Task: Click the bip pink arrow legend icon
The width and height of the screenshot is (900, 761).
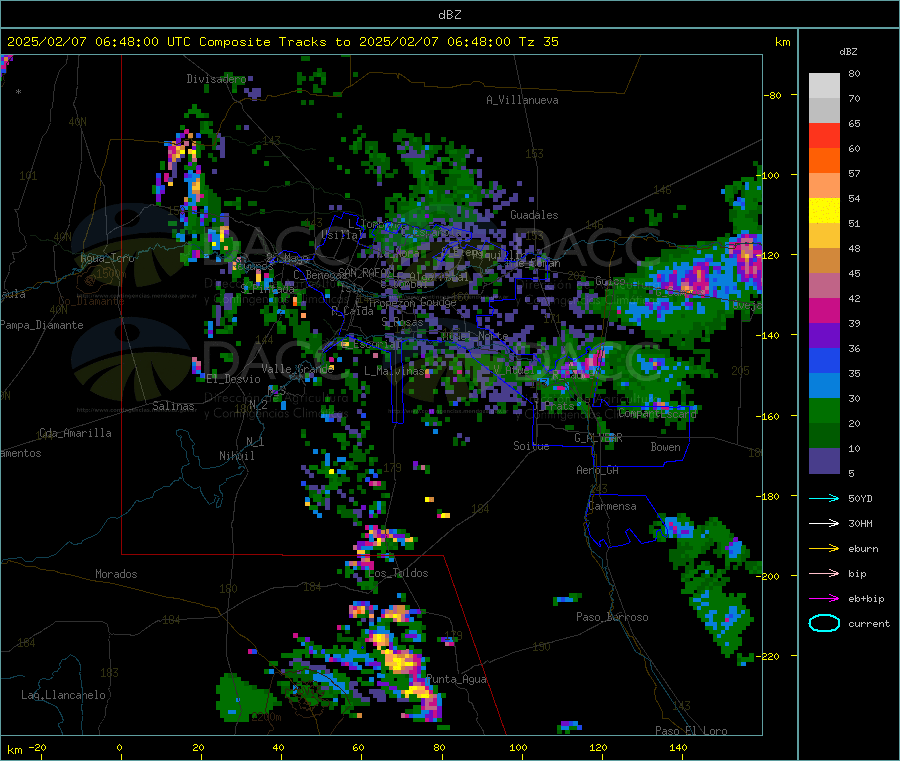Action: 824,573
